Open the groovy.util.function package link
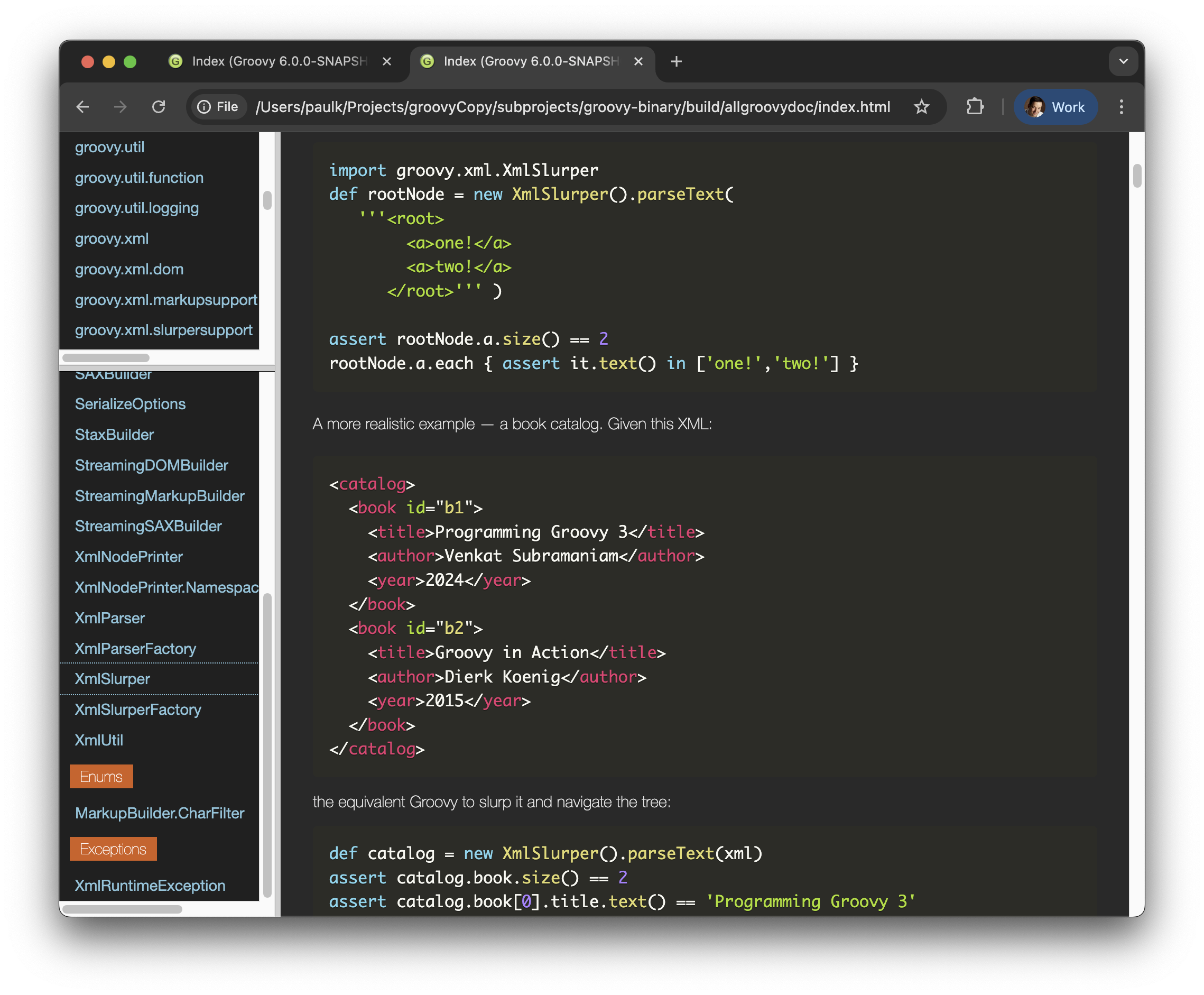 tap(139, 178)
